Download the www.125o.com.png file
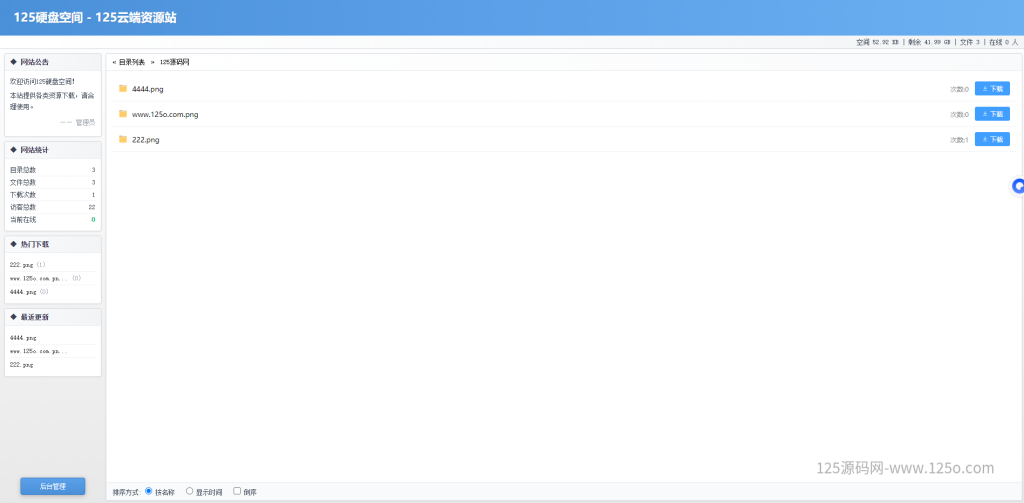The height and width of the screenshot is (503, 1024). pos(992,114)
